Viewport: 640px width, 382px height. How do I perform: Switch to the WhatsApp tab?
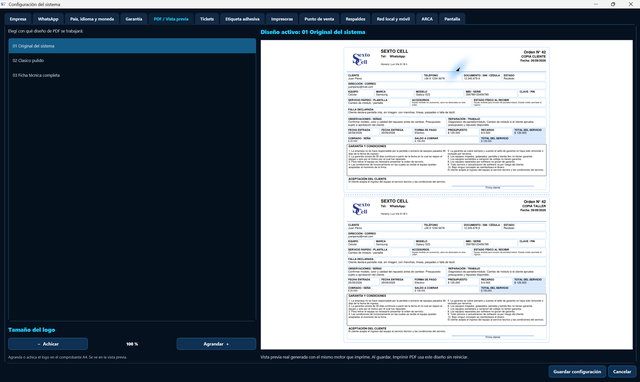pyautogui.click(x=48, y=19)
